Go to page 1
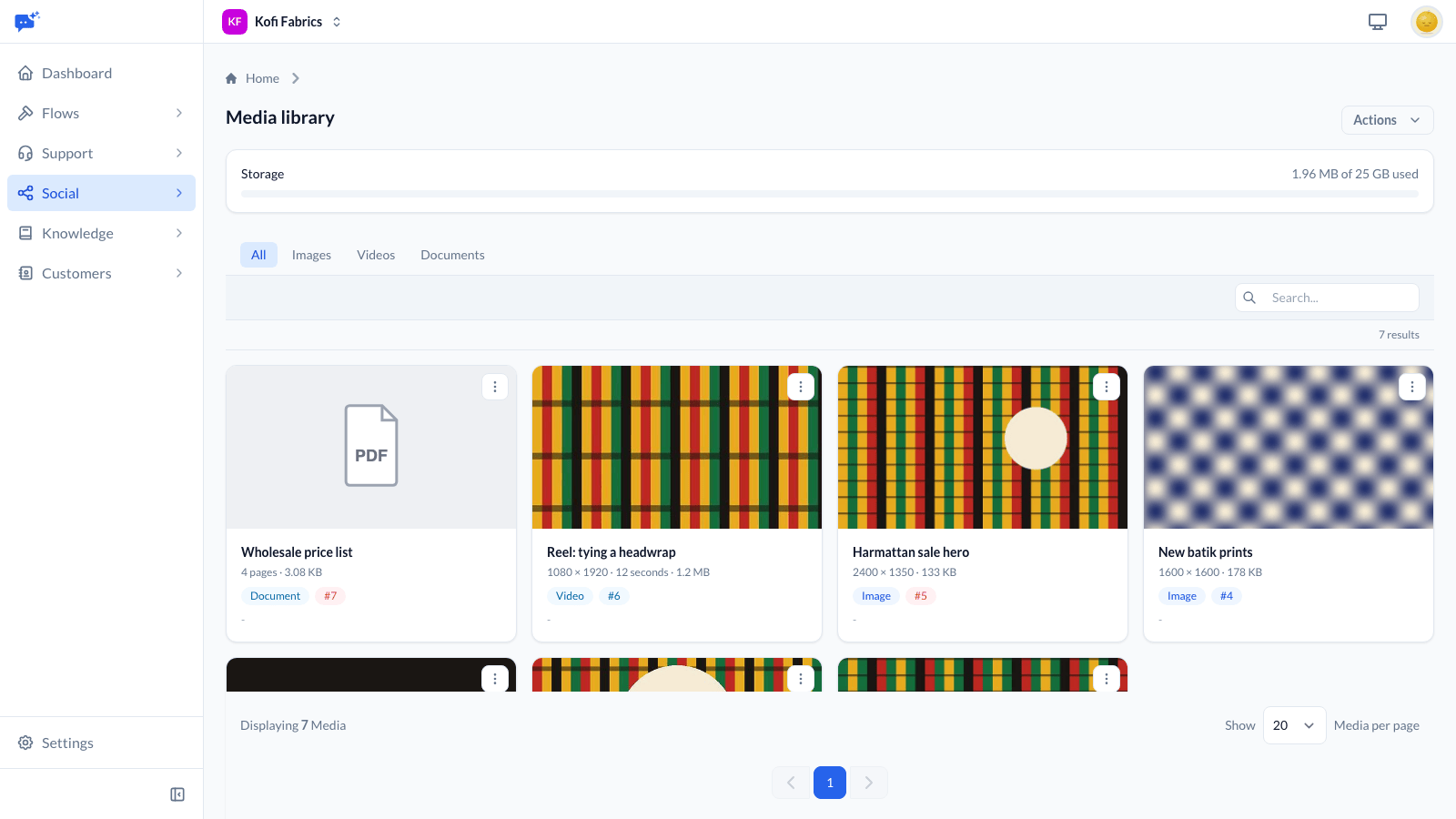 pos(830,783)
